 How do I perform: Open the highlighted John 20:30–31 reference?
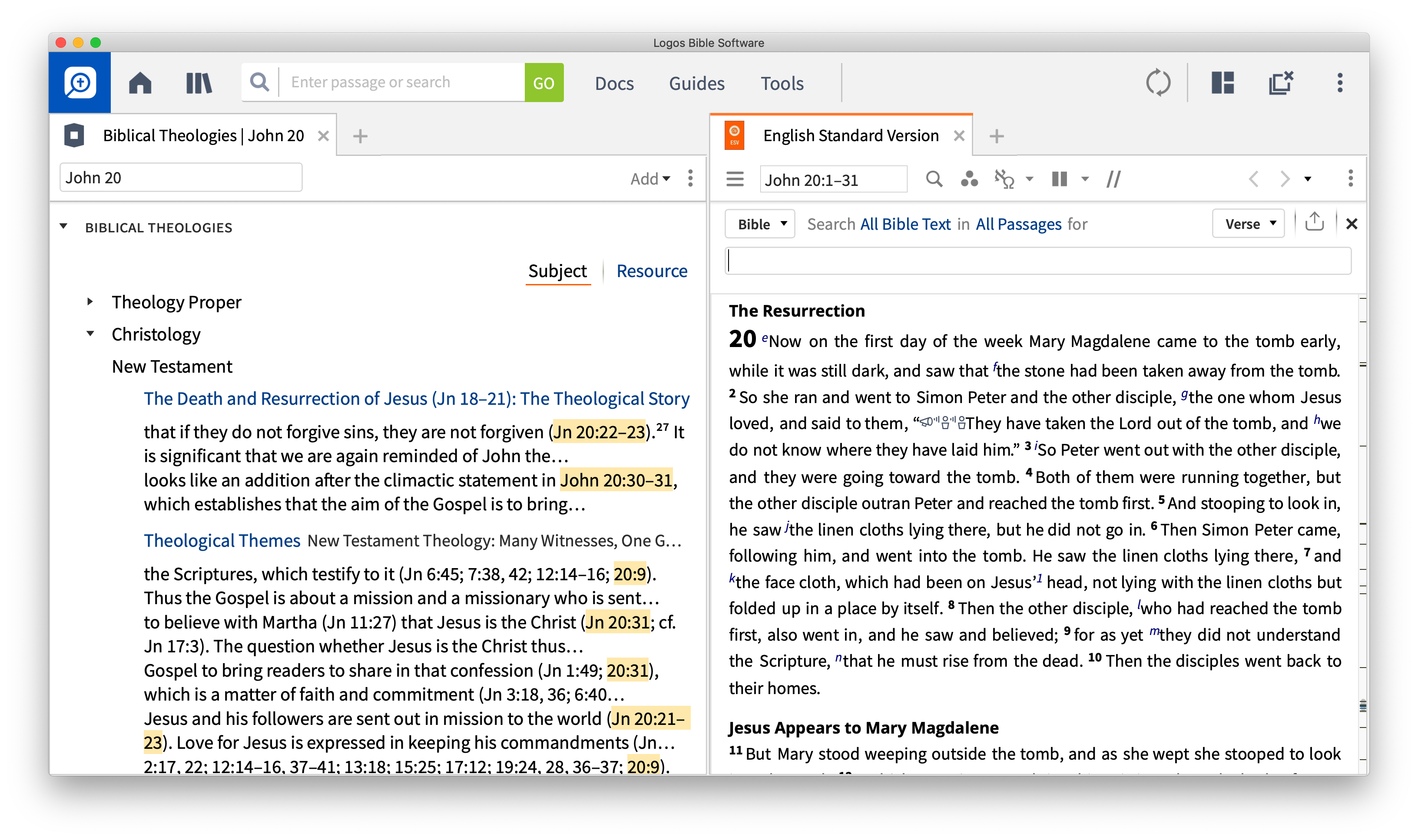point(616,480)
